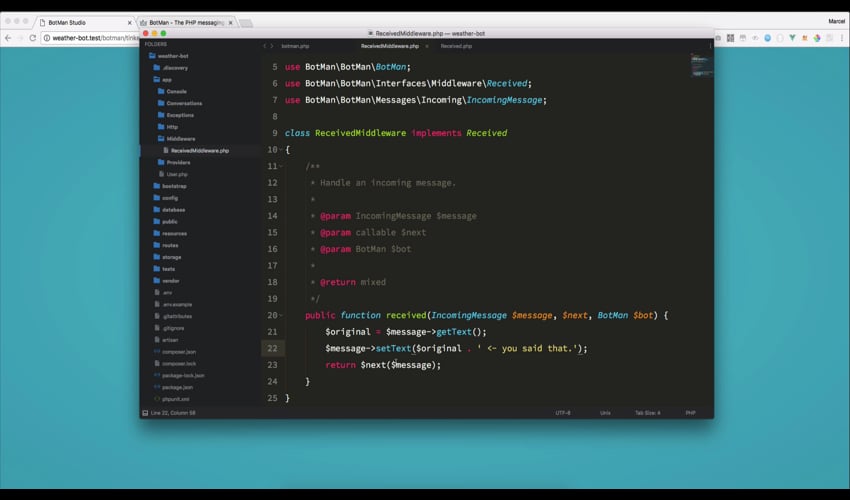850x500 pixels.
Task: Fold the class block at line 10
Action: pos(281,150)
